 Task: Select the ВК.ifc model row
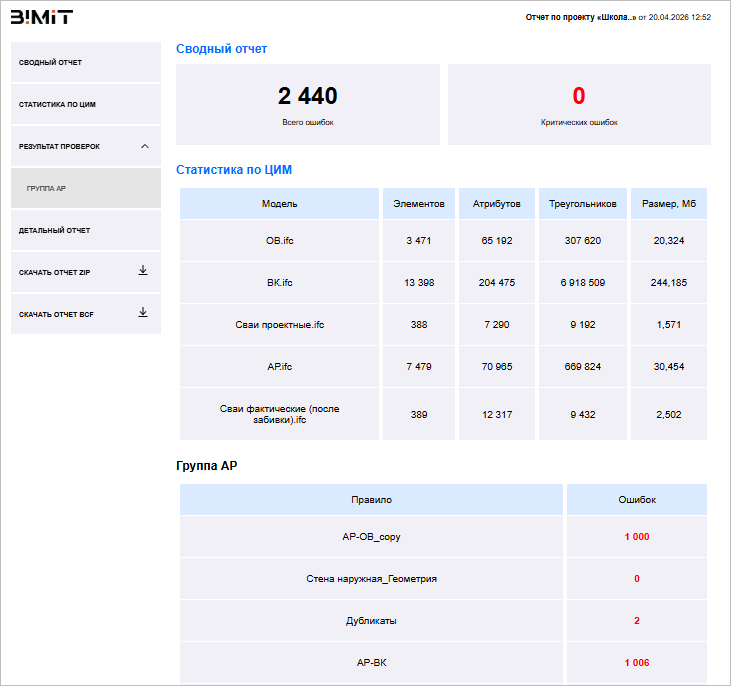pos(279,283)
